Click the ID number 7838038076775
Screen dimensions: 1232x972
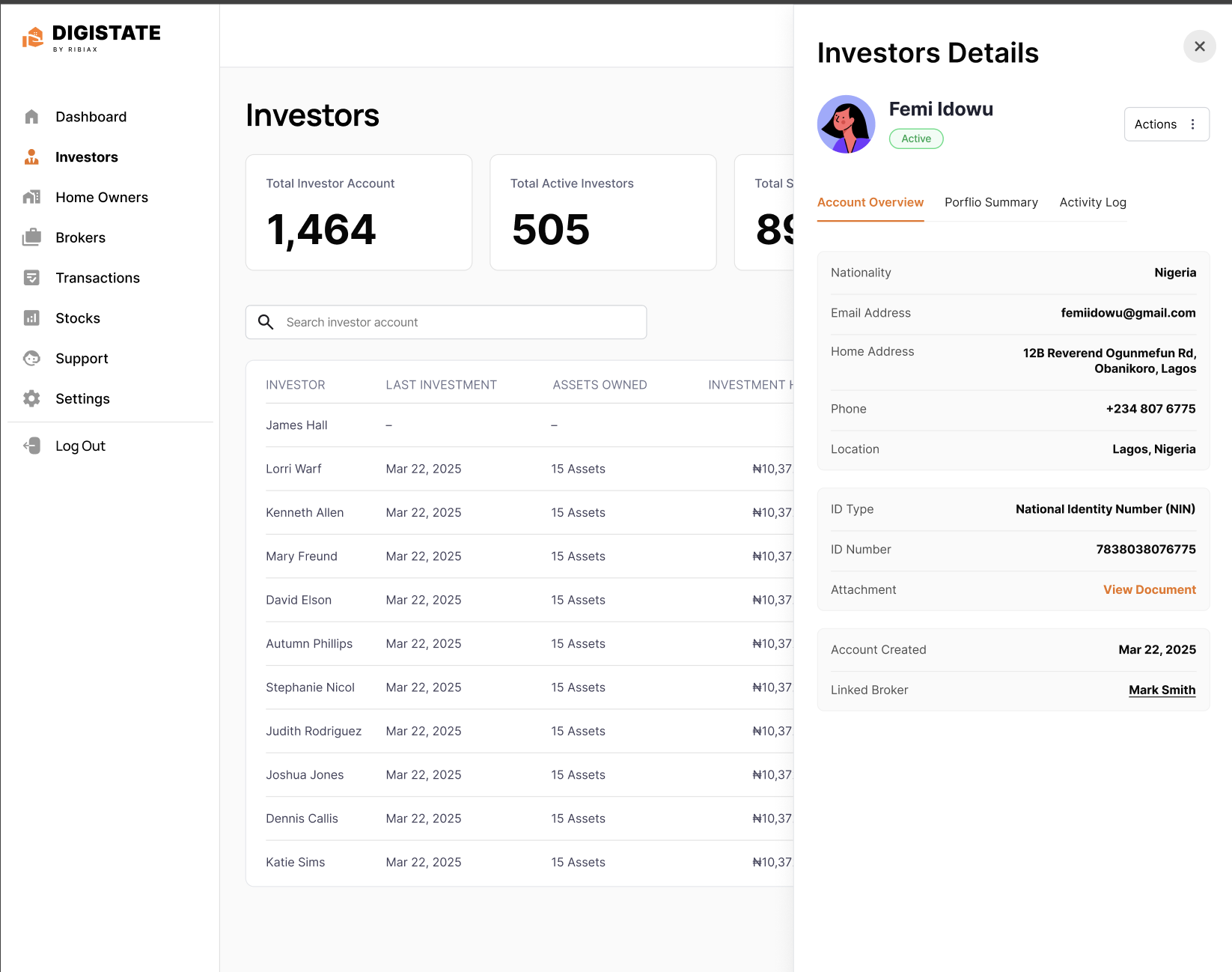[x=1146, y=549]
